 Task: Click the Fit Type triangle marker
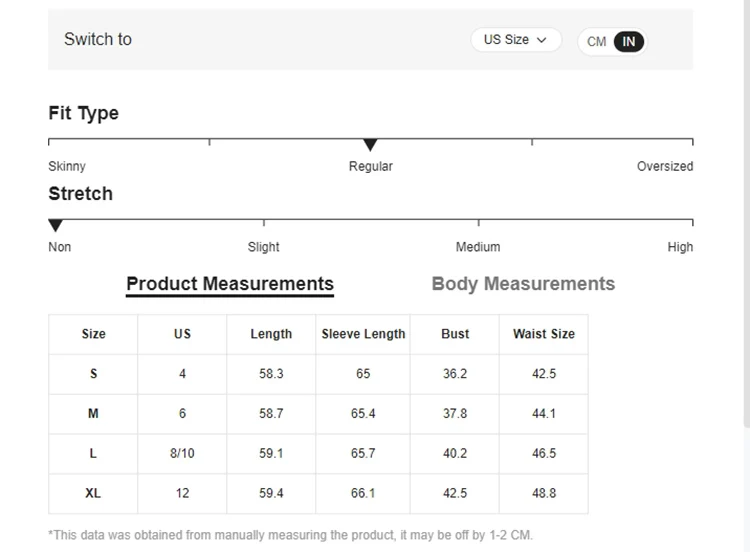pos(370,145)
